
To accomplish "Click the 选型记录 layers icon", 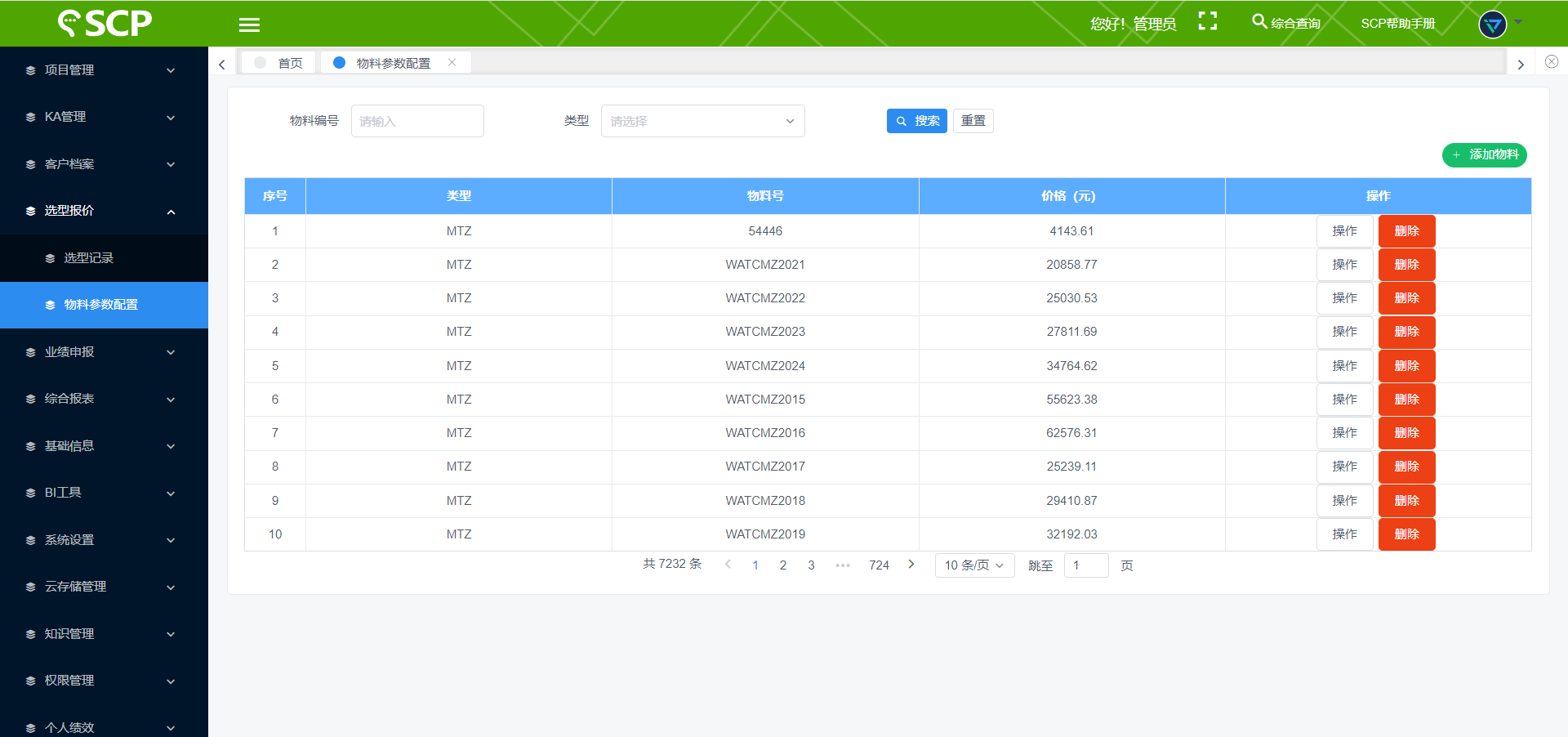I will point(50,258).
